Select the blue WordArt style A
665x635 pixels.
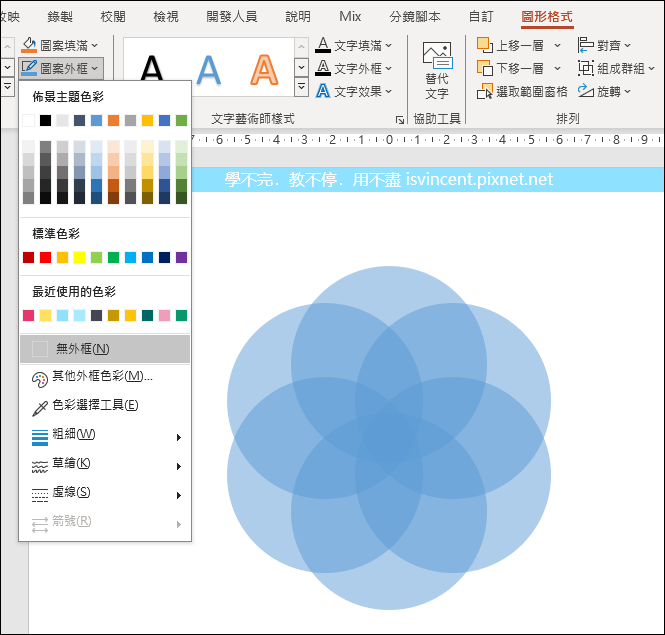(x=208, y=70)
